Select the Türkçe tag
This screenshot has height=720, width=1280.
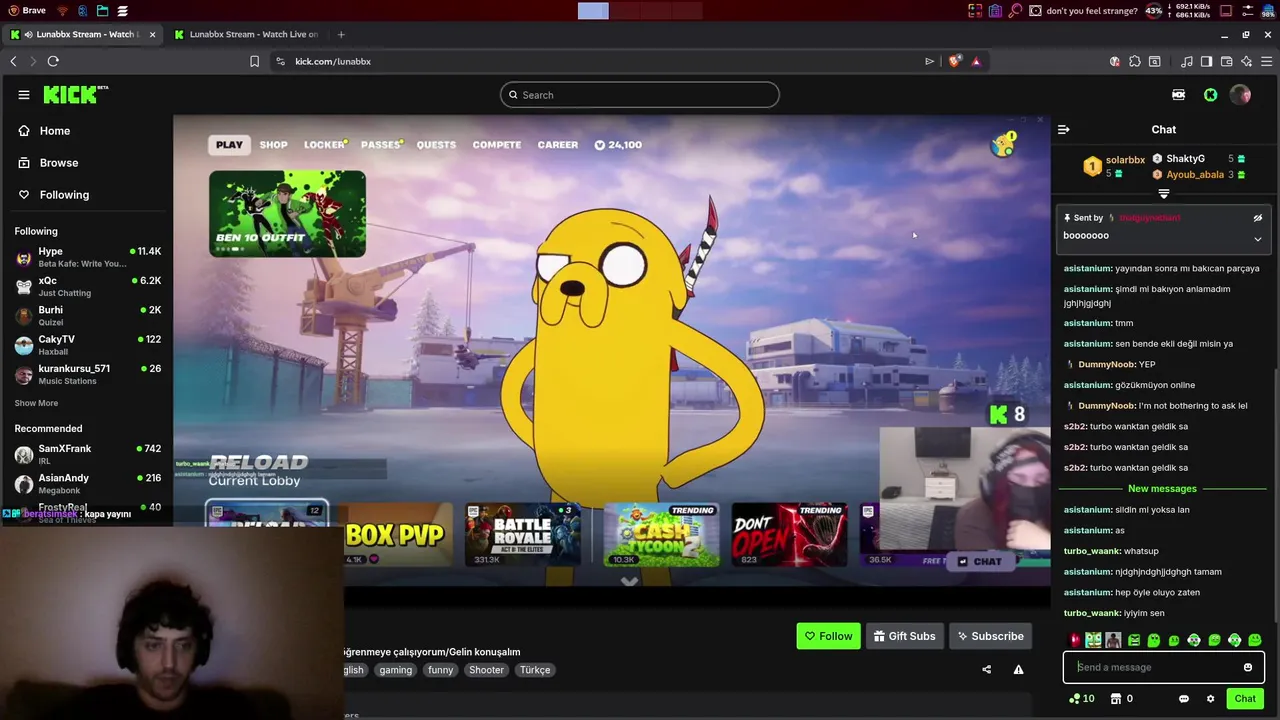535,670
